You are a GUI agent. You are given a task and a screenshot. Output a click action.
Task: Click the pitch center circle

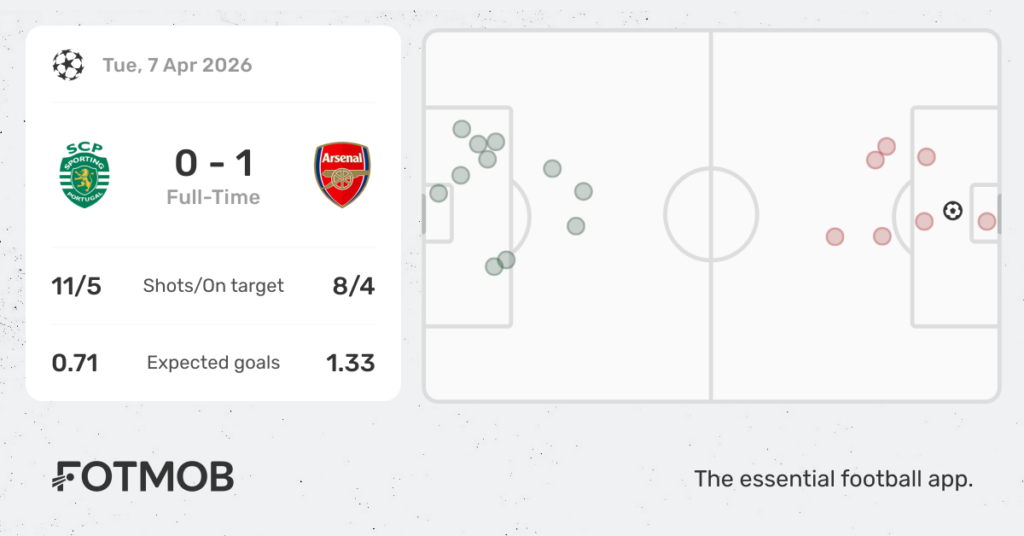[x=711, y=215]
